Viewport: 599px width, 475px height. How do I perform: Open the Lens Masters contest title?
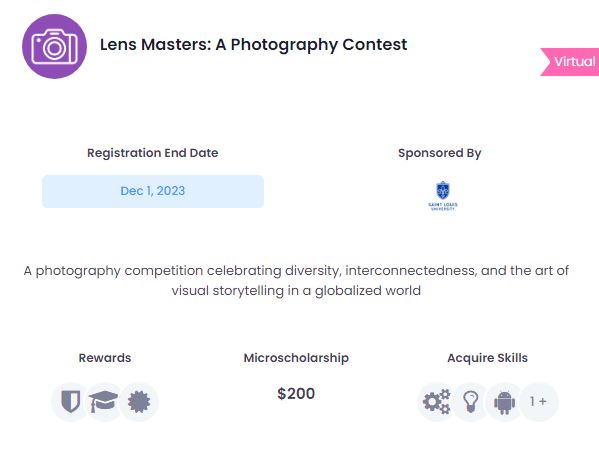(253, 45)
